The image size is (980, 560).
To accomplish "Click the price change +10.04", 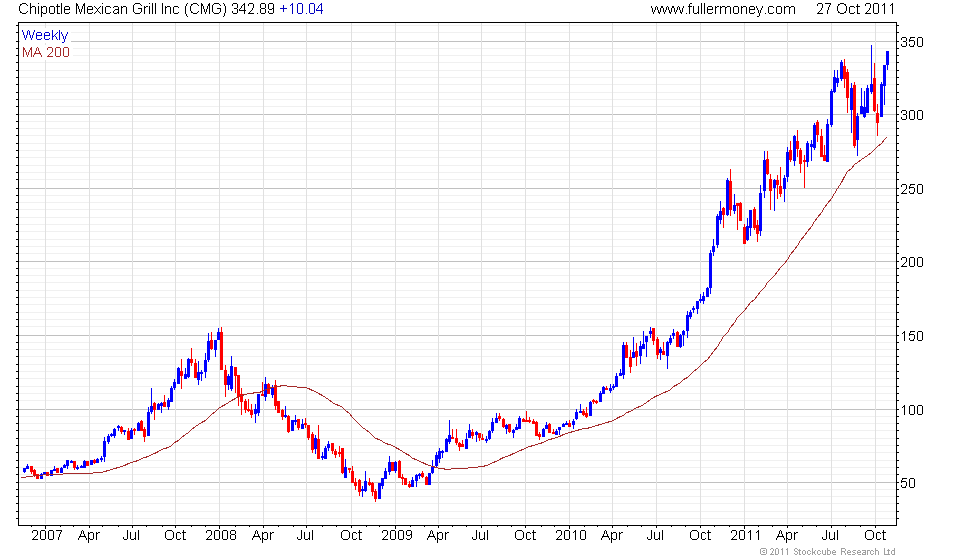I will click(301, 9).
